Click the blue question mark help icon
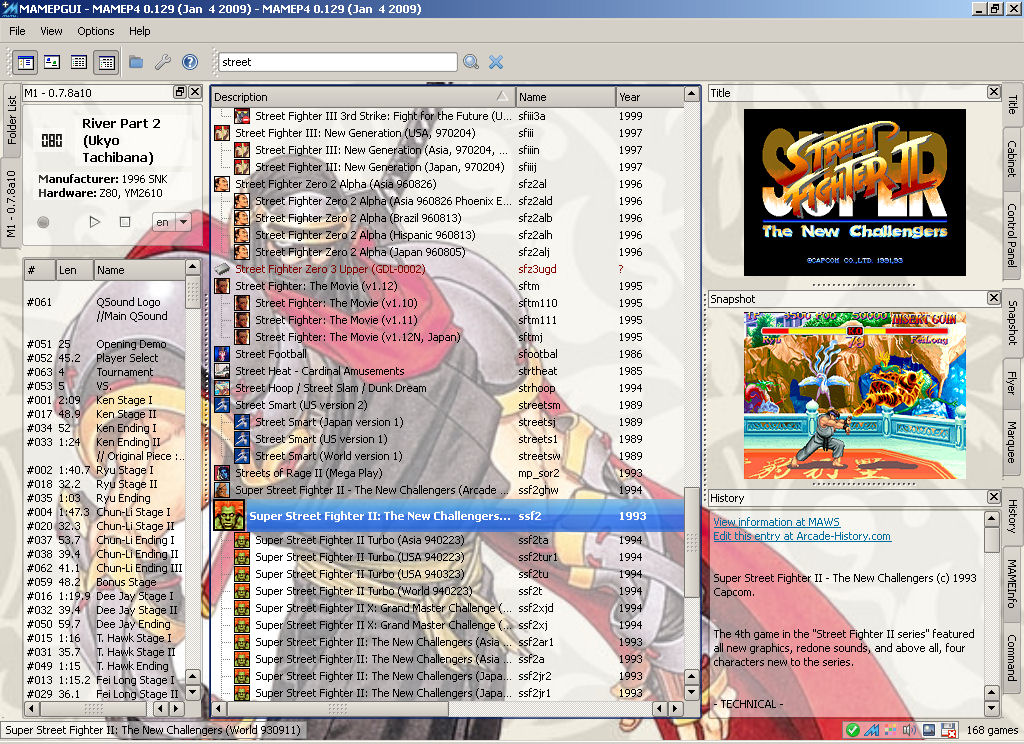The width and height of the screenshot is (1024, 744). pos(190,62)
